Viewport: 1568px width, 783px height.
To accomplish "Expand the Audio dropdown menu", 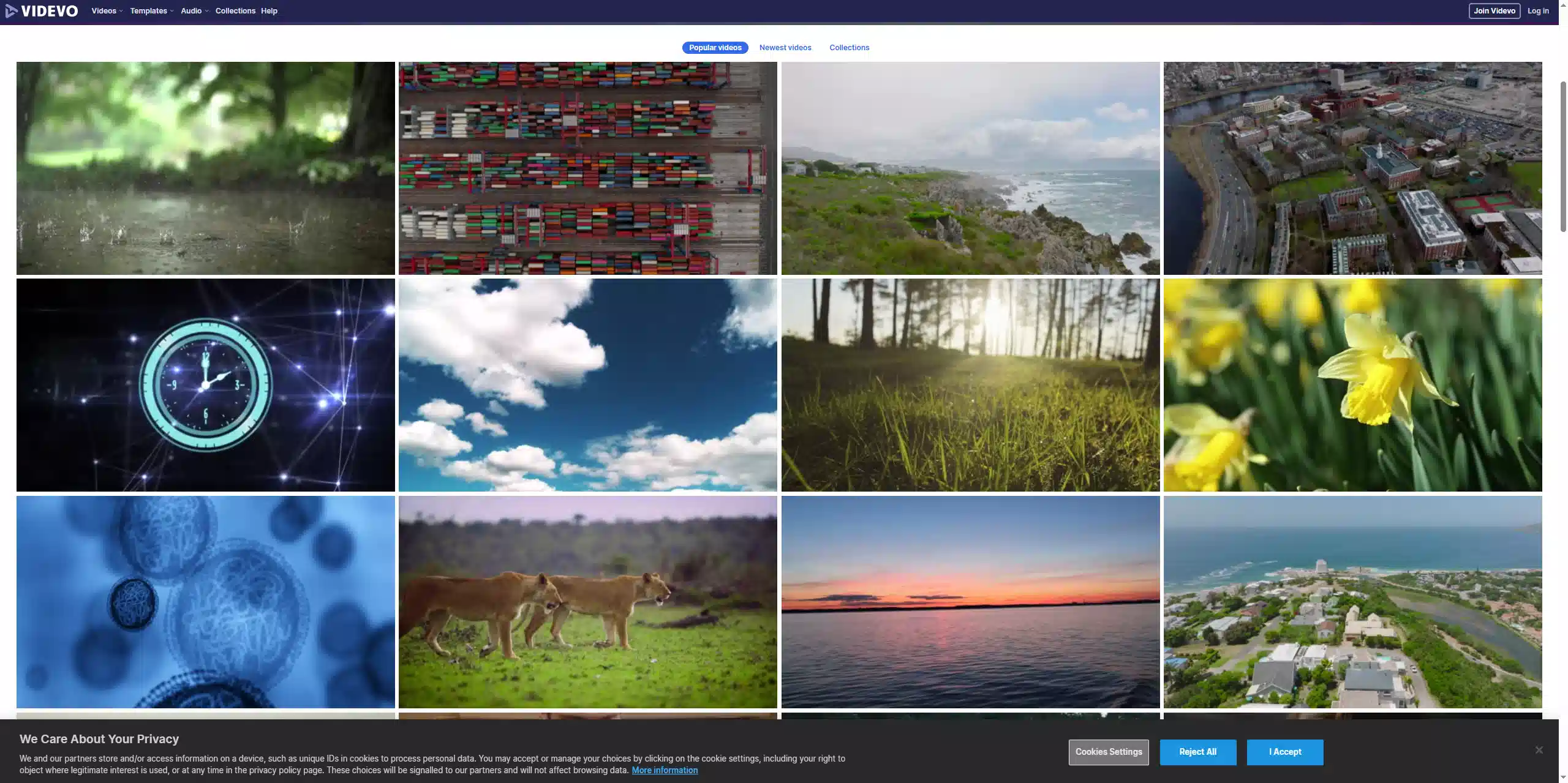I will tap(194, 11).
